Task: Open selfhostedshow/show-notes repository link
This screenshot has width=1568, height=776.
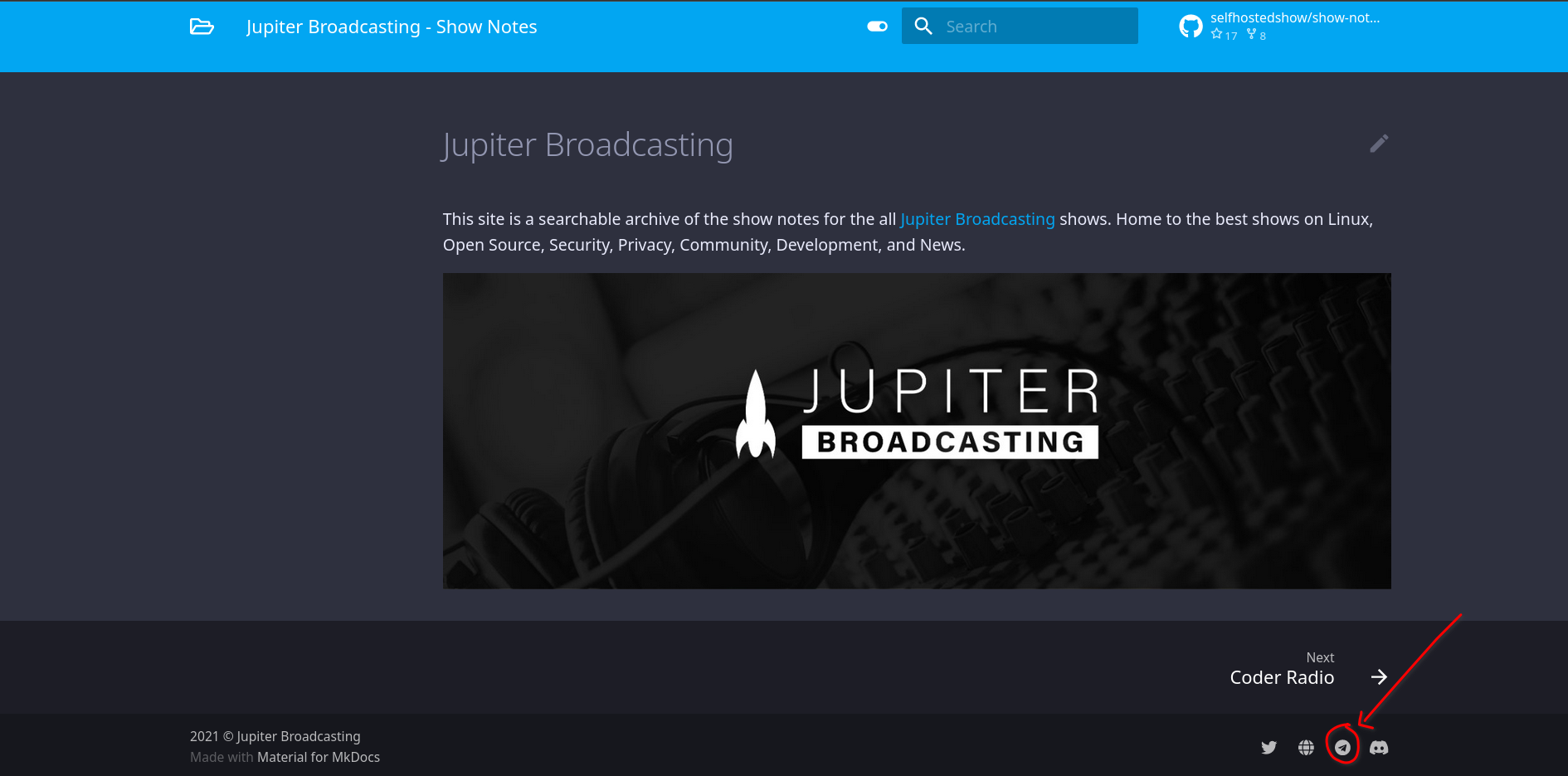Action: point(1294,17)
